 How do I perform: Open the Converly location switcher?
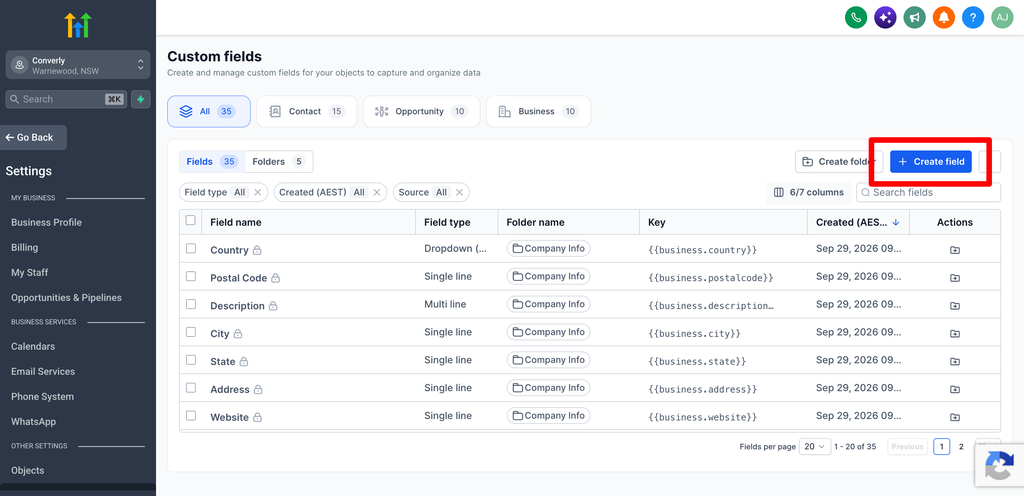[78, 65]
